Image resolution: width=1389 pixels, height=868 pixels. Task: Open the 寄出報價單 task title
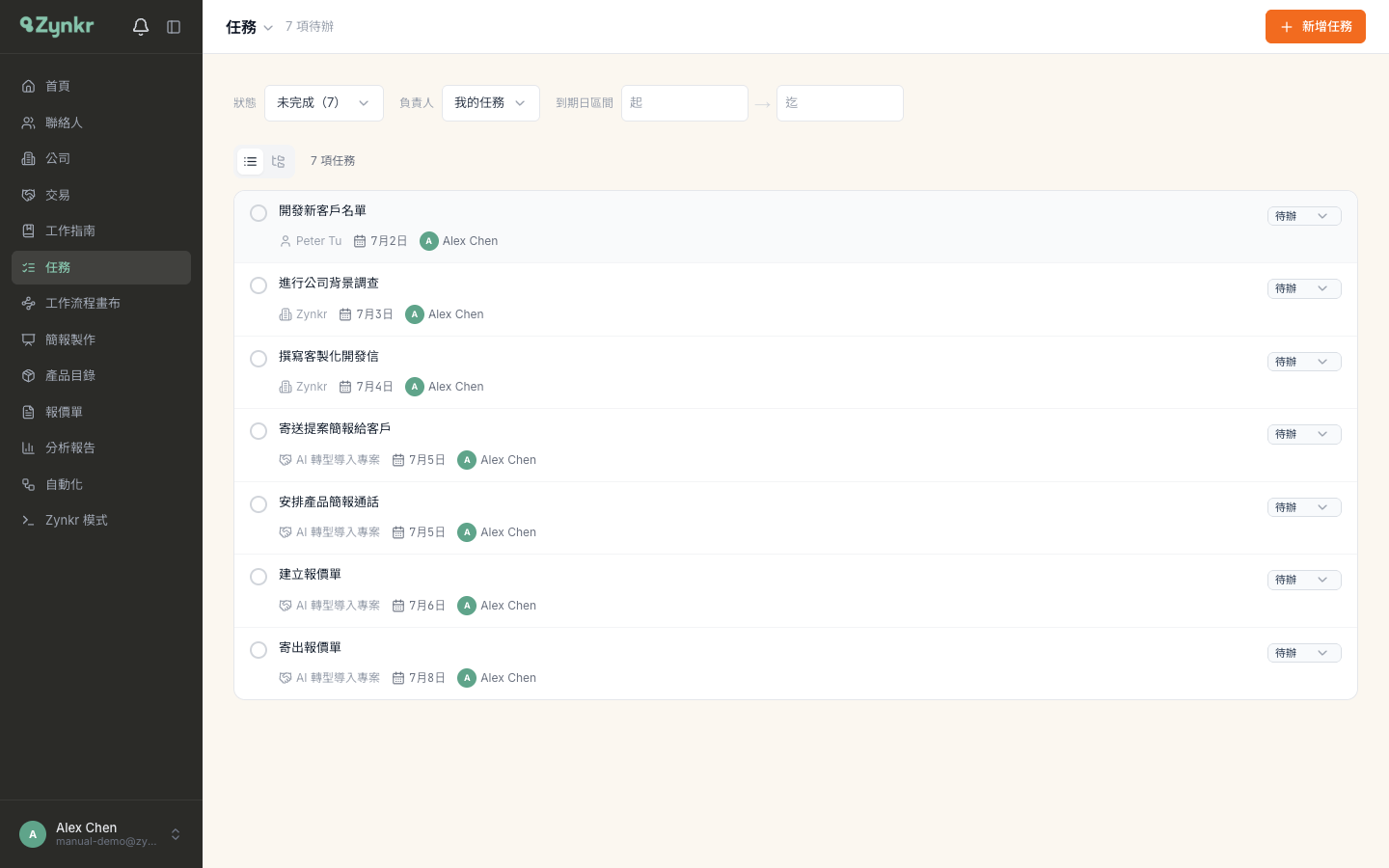[x=310, y=647]
